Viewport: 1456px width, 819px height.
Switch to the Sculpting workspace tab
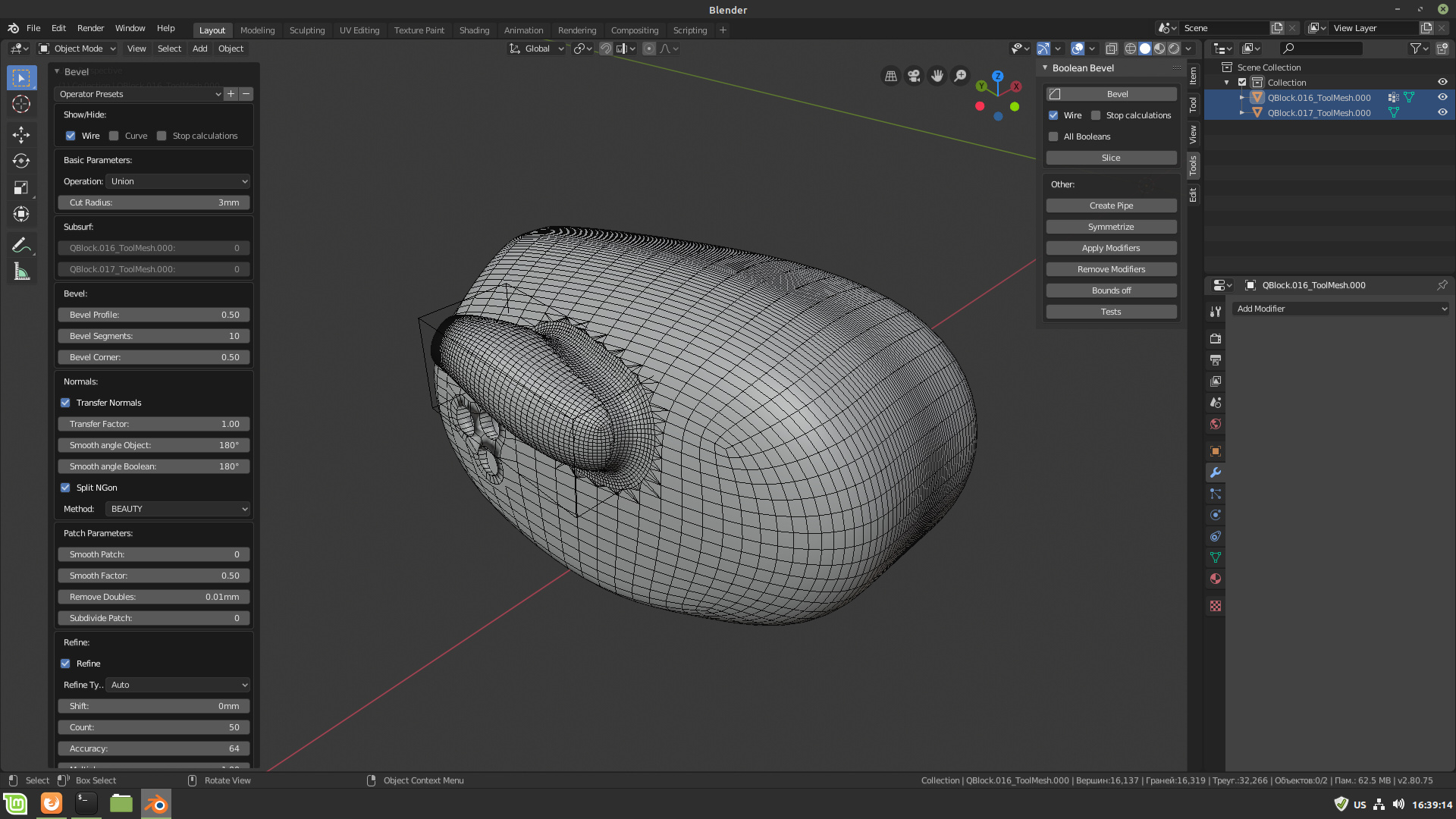click(x=307, y=30)
